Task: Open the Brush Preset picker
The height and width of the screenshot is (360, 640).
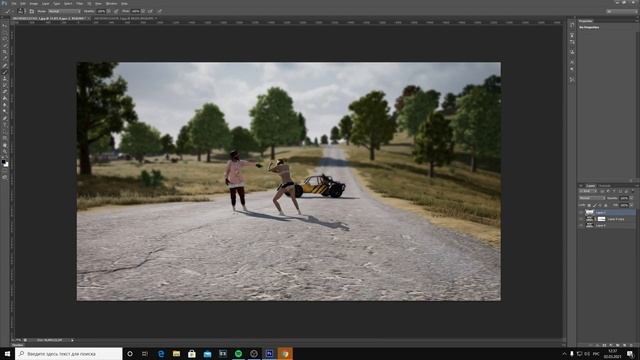Action: 21,11
